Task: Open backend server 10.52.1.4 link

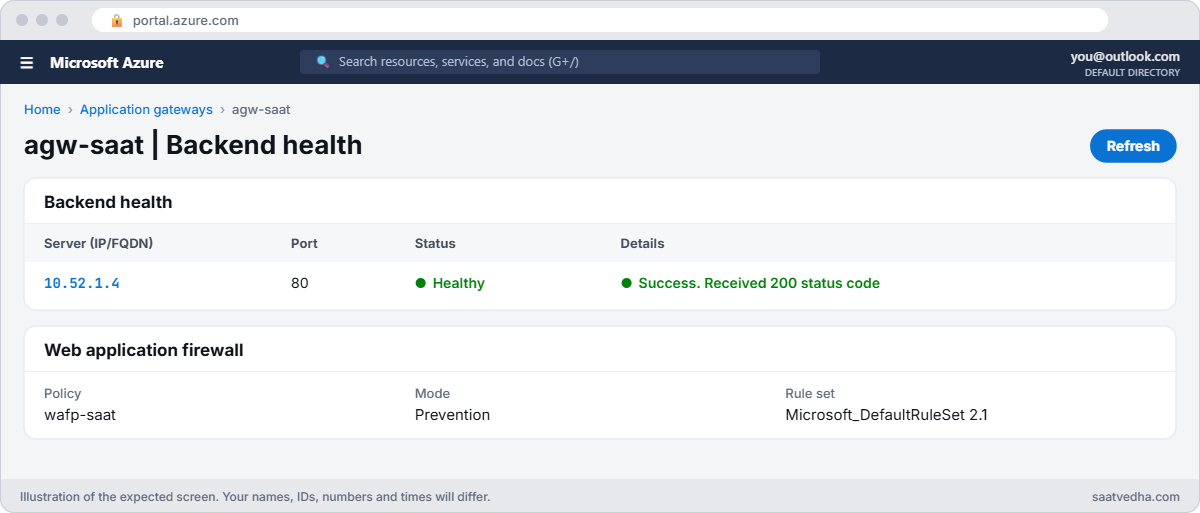Action: click(x=82, y=283)
